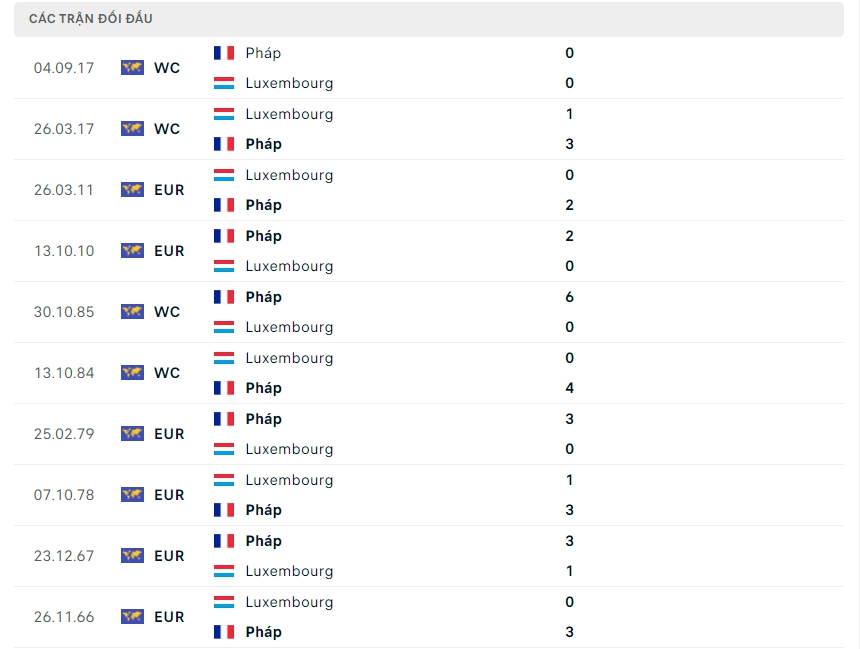860x649 pixels.
Task: Click the competition icon beside 04.09.17 WC
Action: pos(132,68)
